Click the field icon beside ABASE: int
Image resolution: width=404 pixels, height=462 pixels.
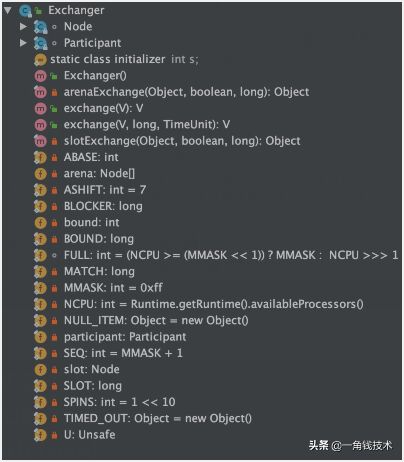(40, 157)
